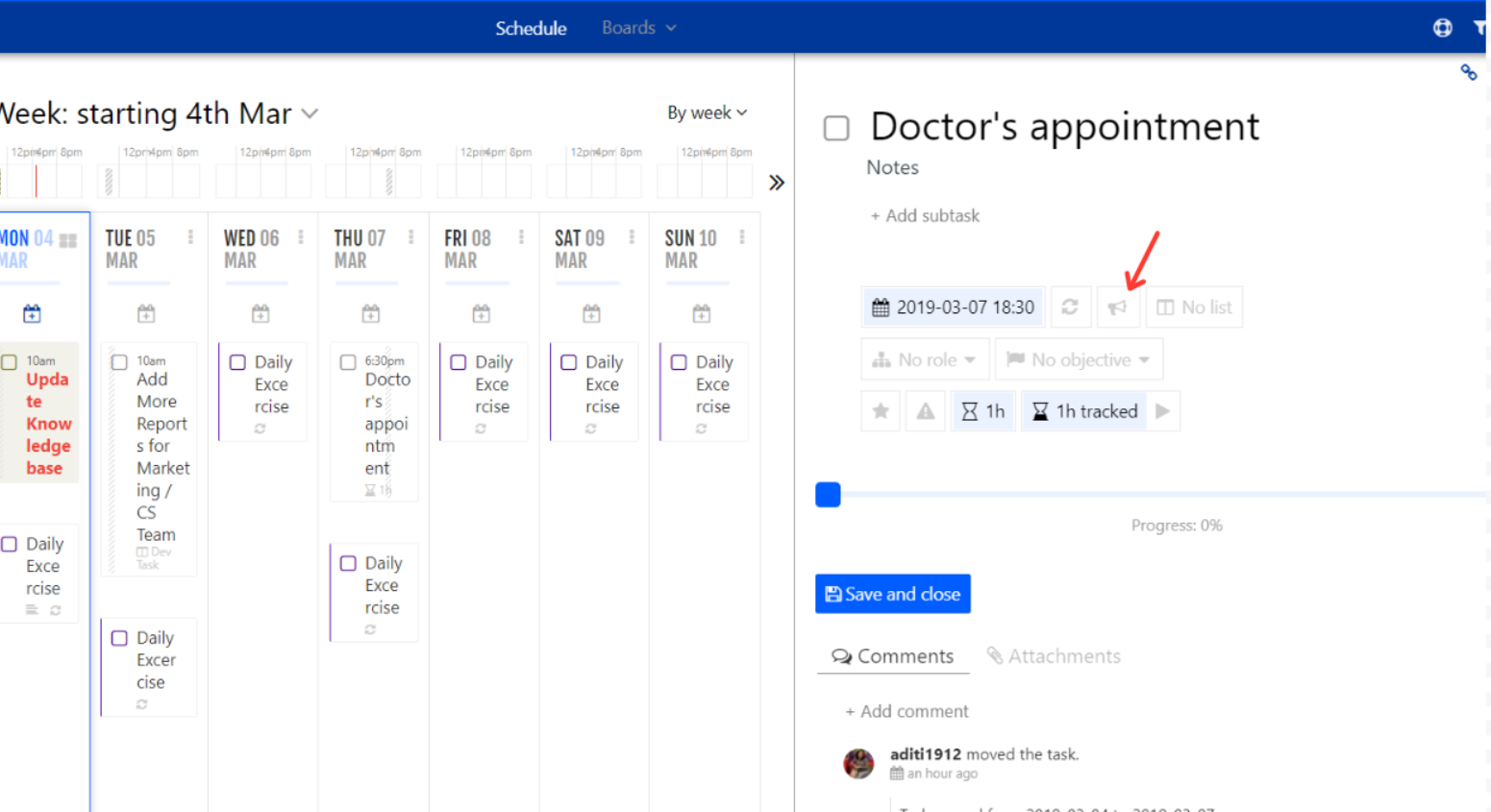Screen dimensions: 1491x812
Task: Click the repeat icon beside the task date
Action: click(x=1070, y=308)
